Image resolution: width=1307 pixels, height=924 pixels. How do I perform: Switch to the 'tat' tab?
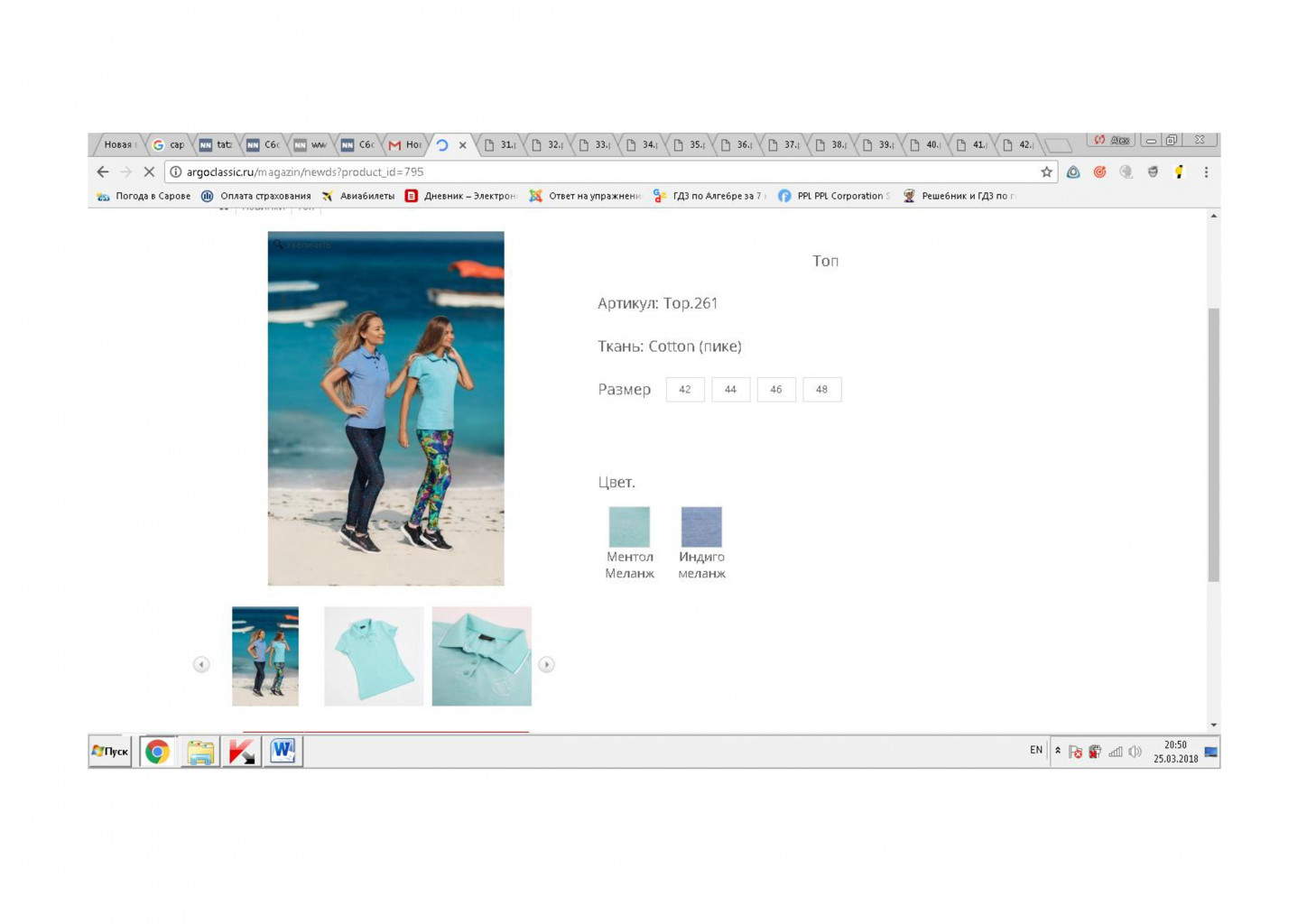(216, 144)
